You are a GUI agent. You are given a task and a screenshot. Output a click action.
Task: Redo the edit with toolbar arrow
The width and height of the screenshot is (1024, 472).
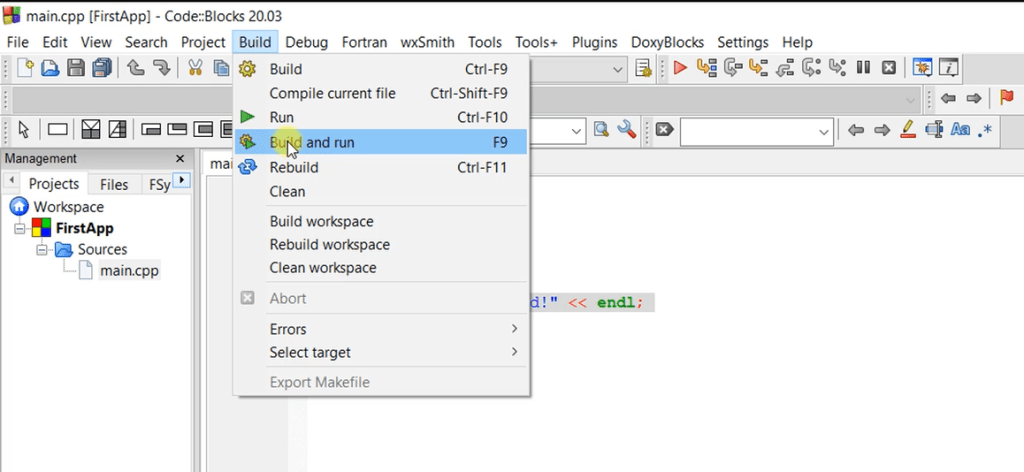pyautogui.click(x=161, y=68)
